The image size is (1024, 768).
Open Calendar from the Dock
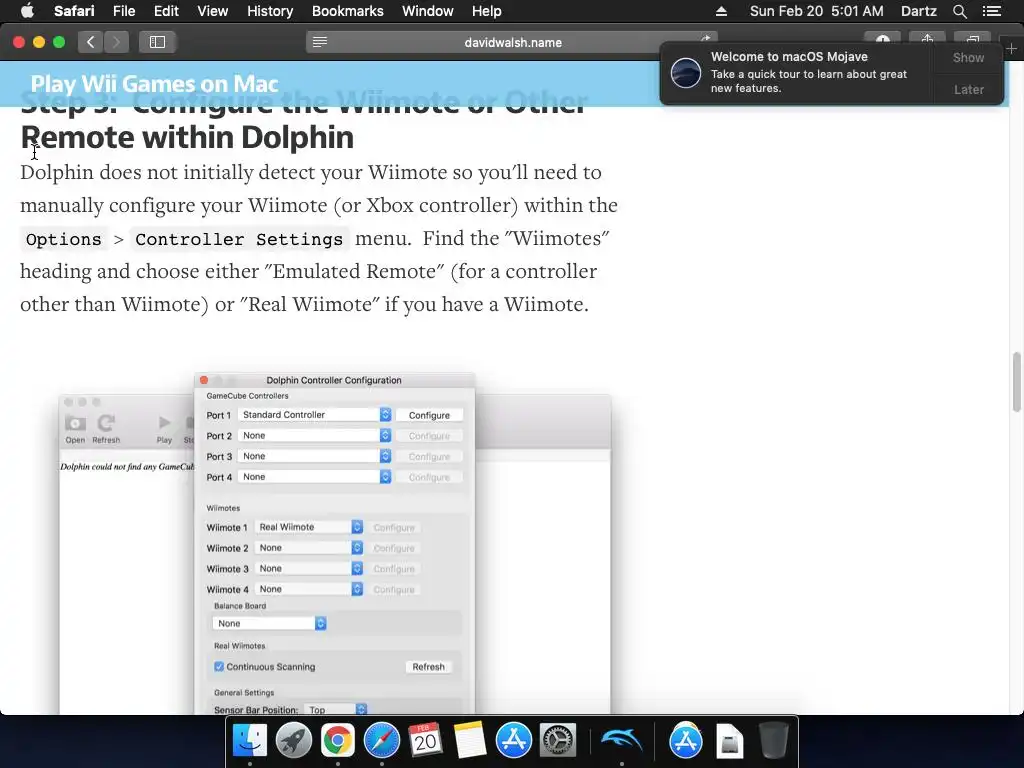pos(425,740)
